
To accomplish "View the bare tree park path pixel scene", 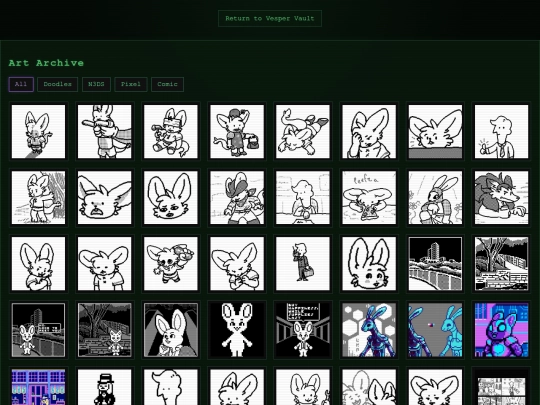I will (501, 264).
